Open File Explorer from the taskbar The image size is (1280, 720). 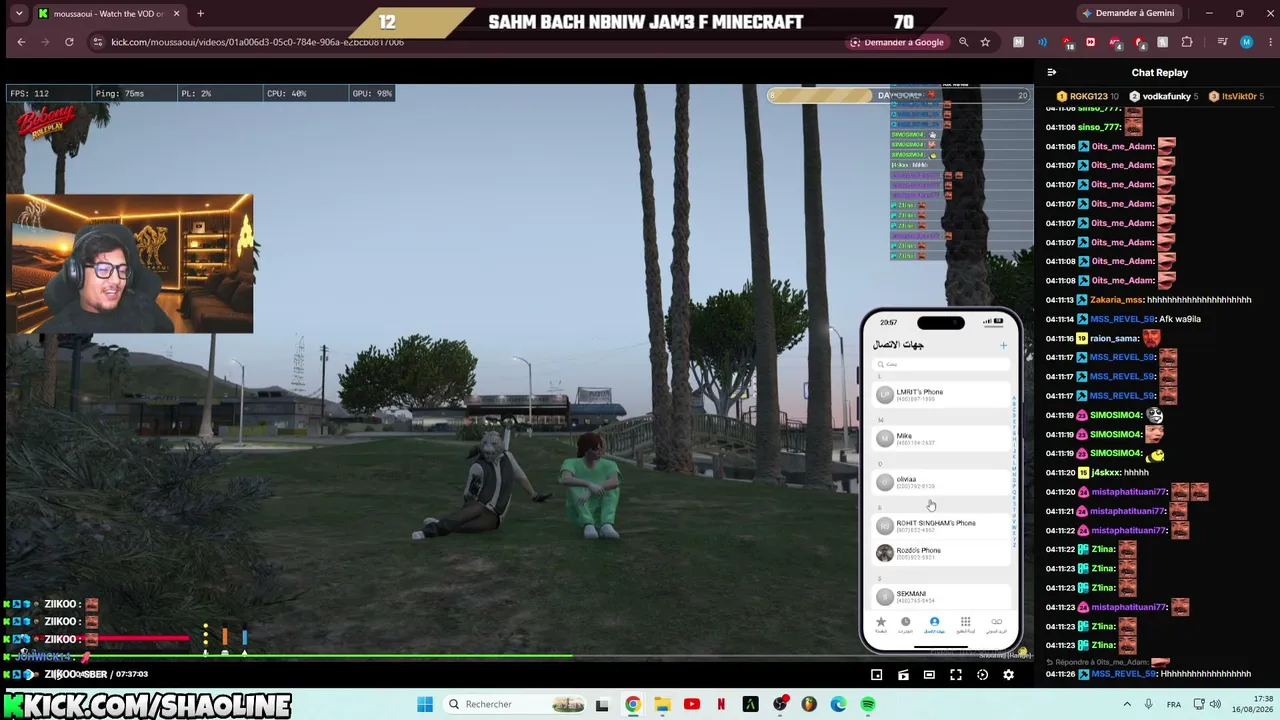point(662,704)
